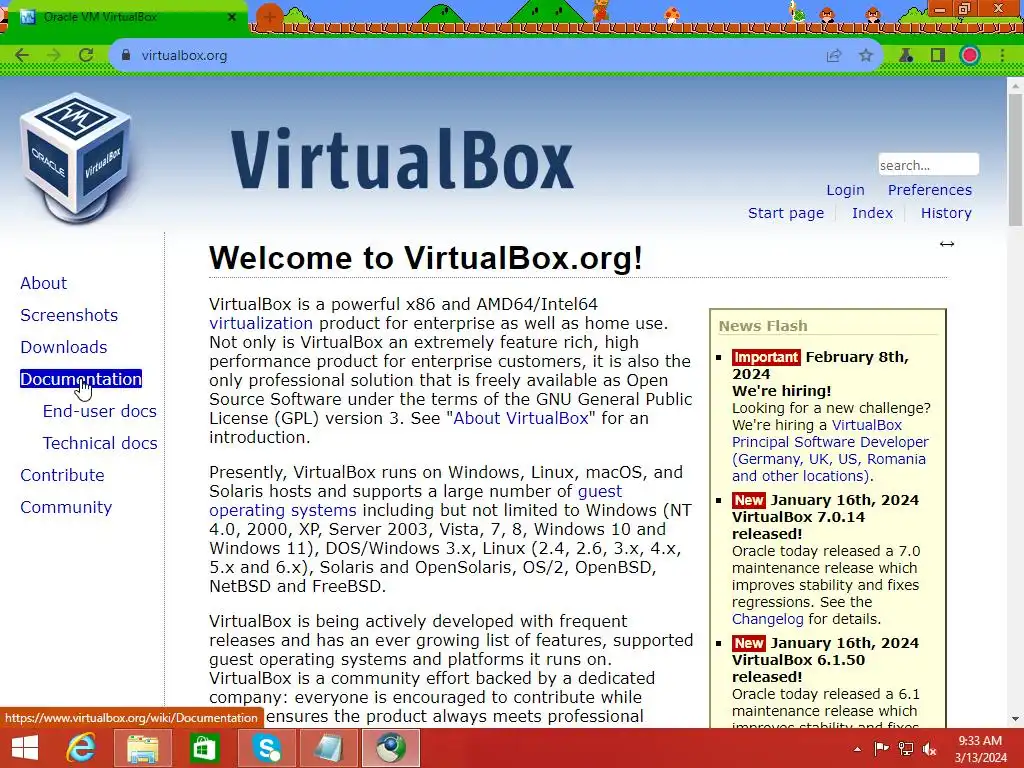Open the Windows Start button
This screenshot has width=1024, height=768.
click(25, 748)
